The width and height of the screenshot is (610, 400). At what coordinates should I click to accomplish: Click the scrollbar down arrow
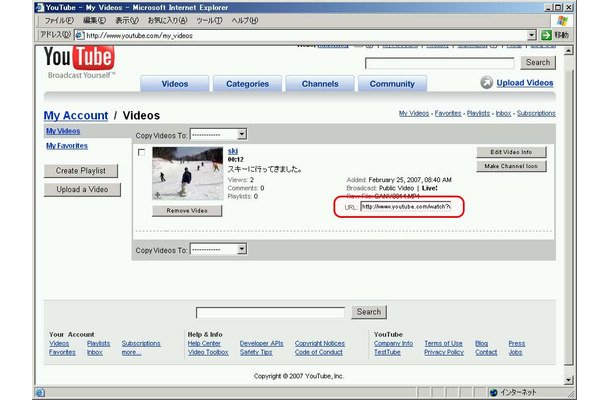tap(568, 380)
